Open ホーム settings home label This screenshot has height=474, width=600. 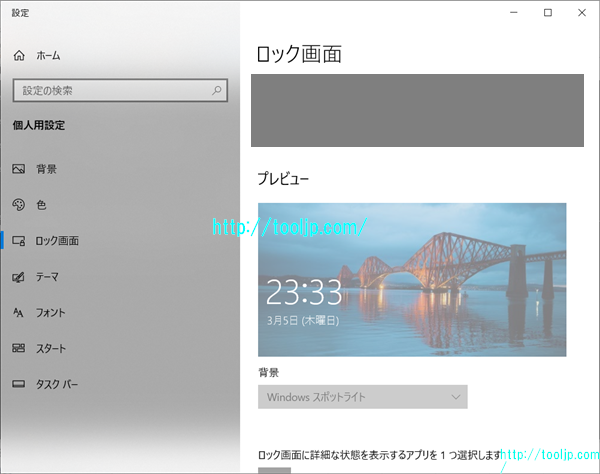tap(48, 56)
